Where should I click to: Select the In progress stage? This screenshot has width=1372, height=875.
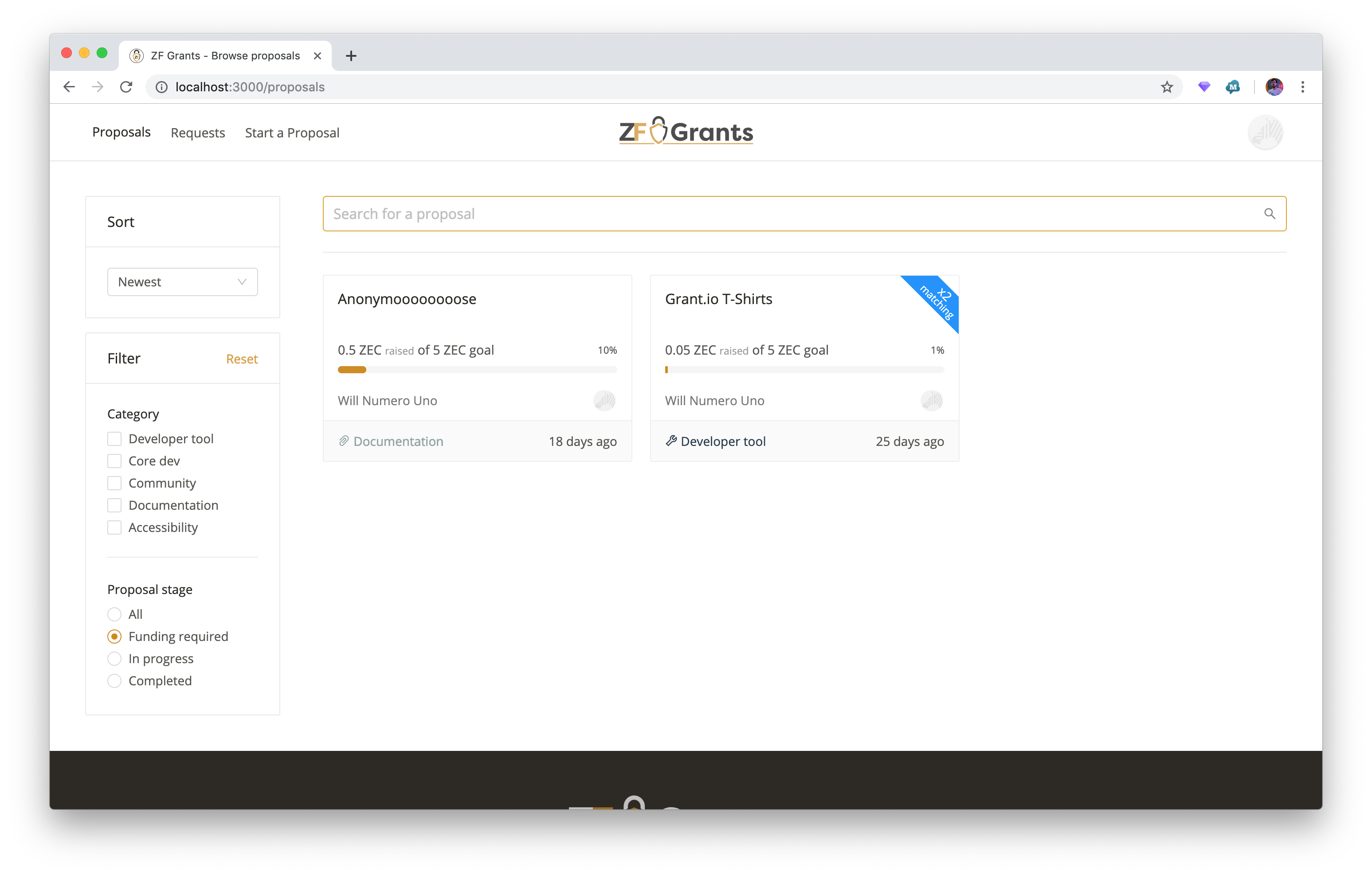[114, 659]
